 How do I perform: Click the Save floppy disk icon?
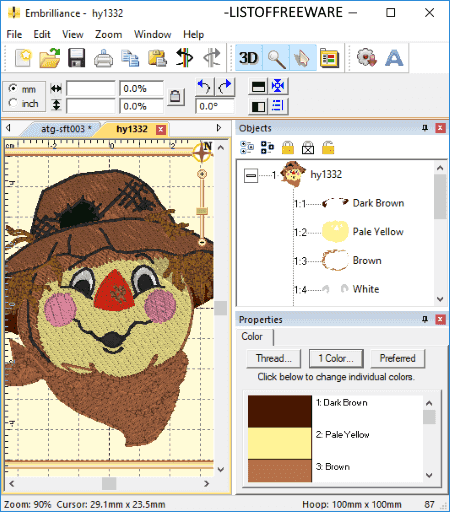click(x=76, y=58)
